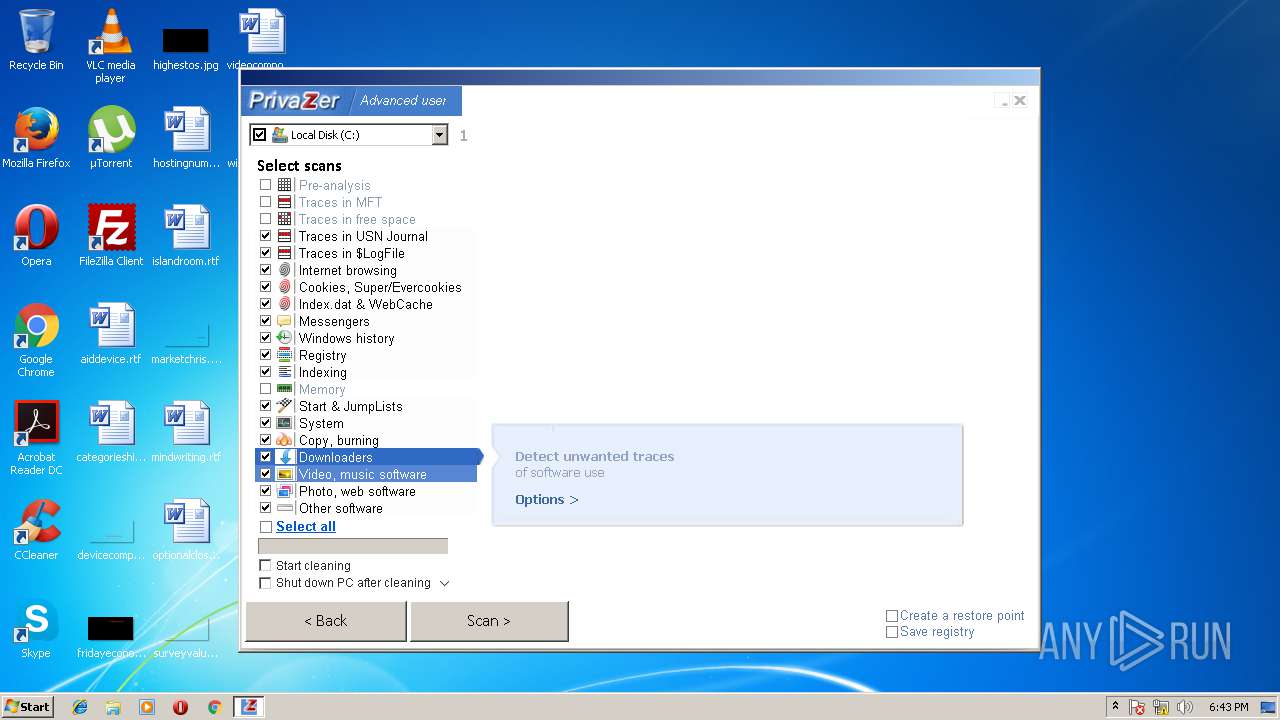Open the Windows Start menu
The image size is (1280, 720).
click(x=28, y=707)
